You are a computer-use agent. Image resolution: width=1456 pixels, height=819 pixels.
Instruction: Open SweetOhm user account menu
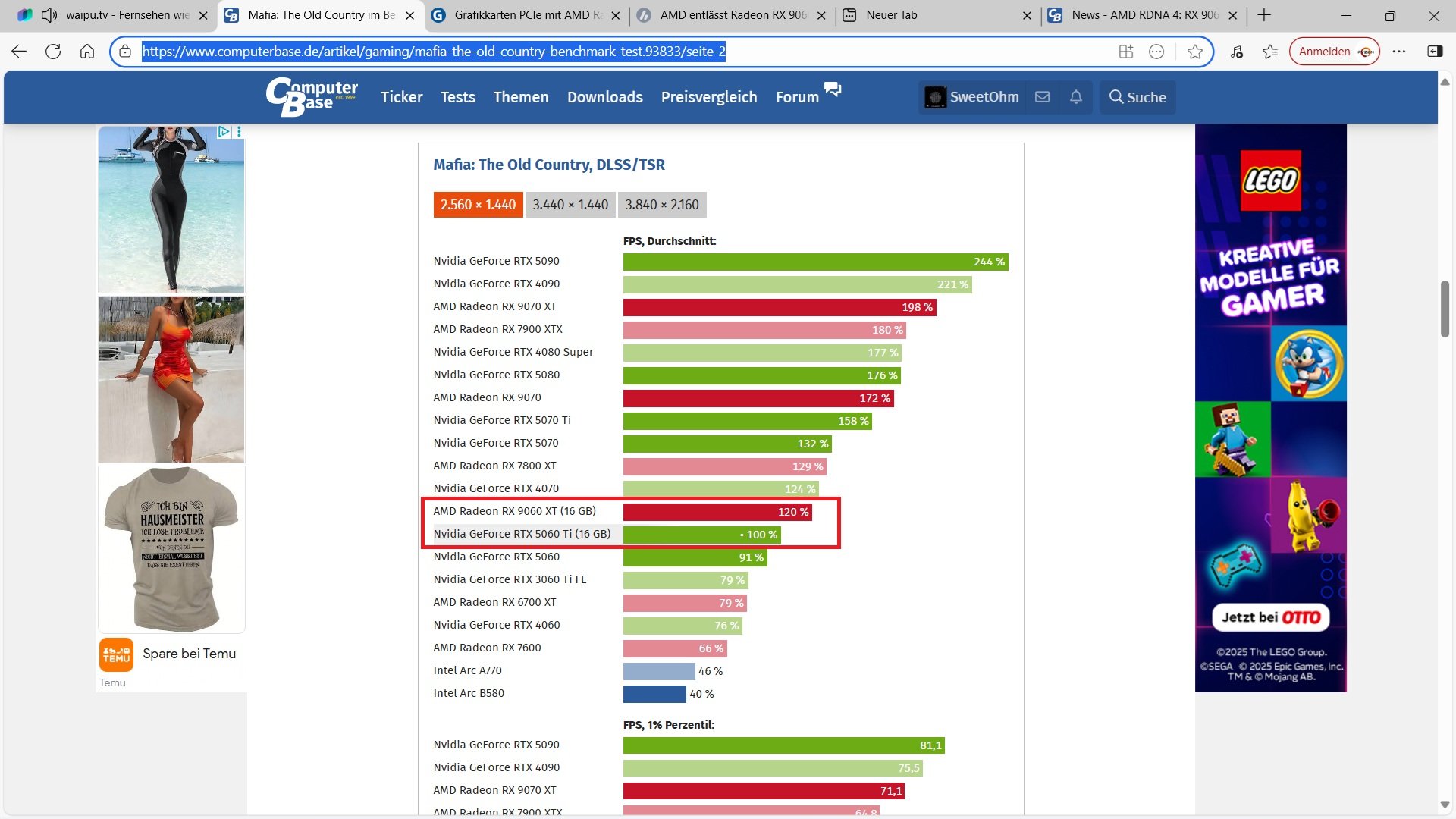pyautogui.click(x=972, y=97)
